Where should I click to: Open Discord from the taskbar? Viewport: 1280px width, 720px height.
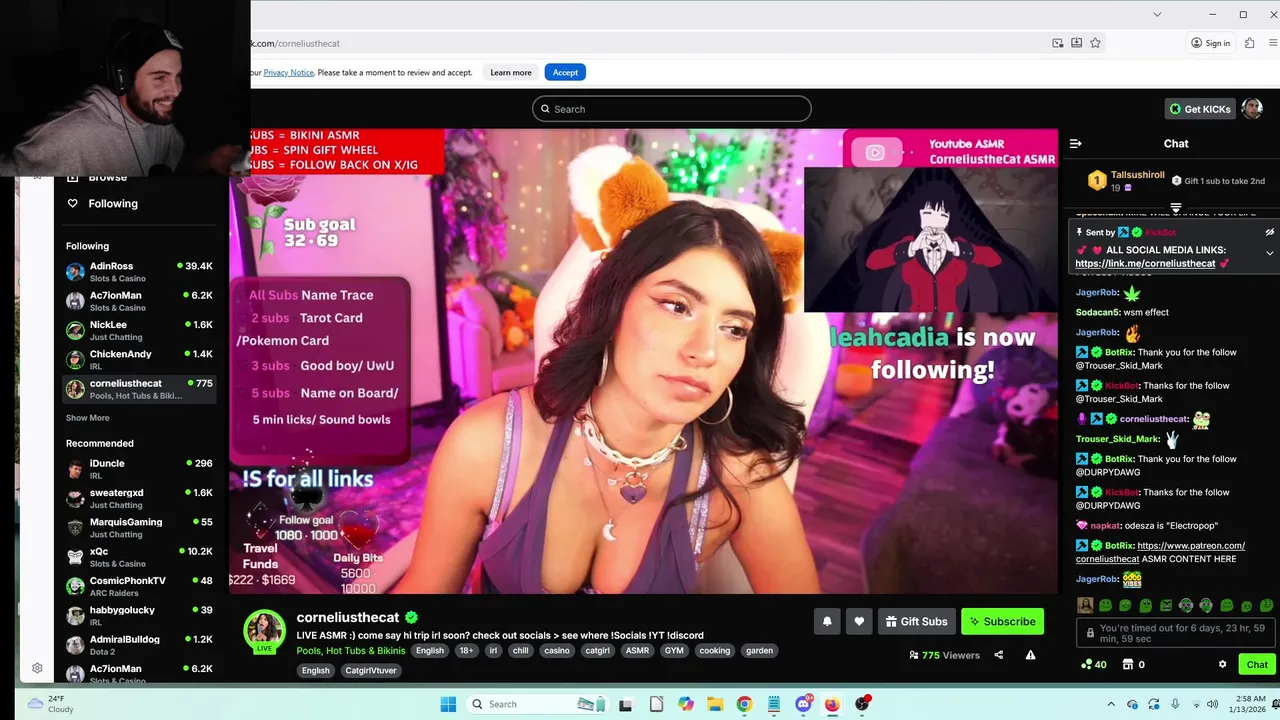(803, 704)
